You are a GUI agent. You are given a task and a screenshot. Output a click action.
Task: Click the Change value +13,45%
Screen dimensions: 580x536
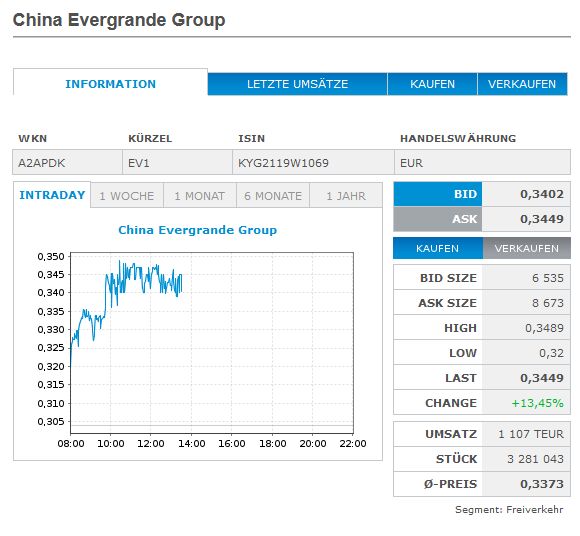pyautogui.click(x=537, y=403)
